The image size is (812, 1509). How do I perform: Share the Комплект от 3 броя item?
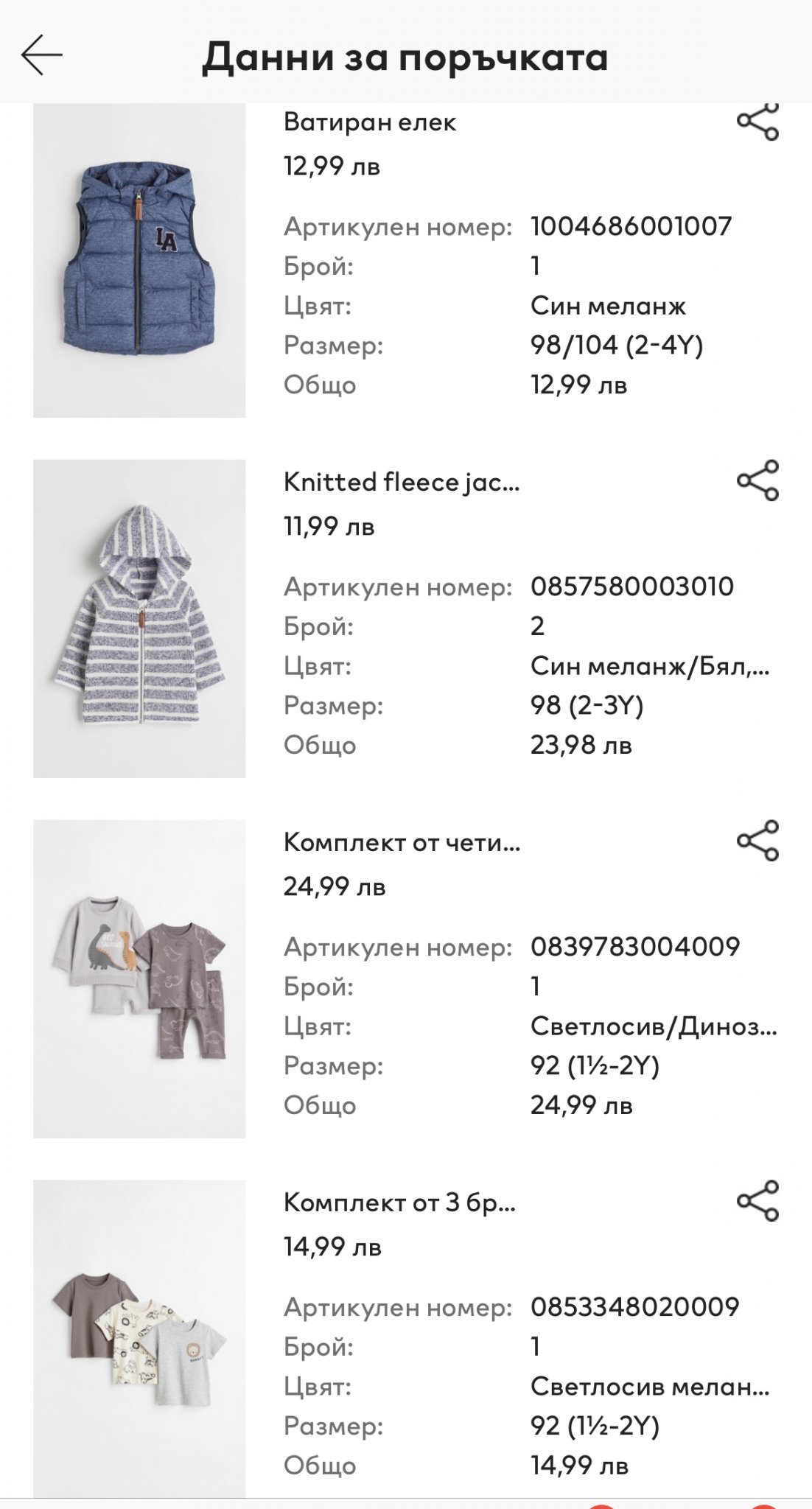click(x=757, y=1201)
